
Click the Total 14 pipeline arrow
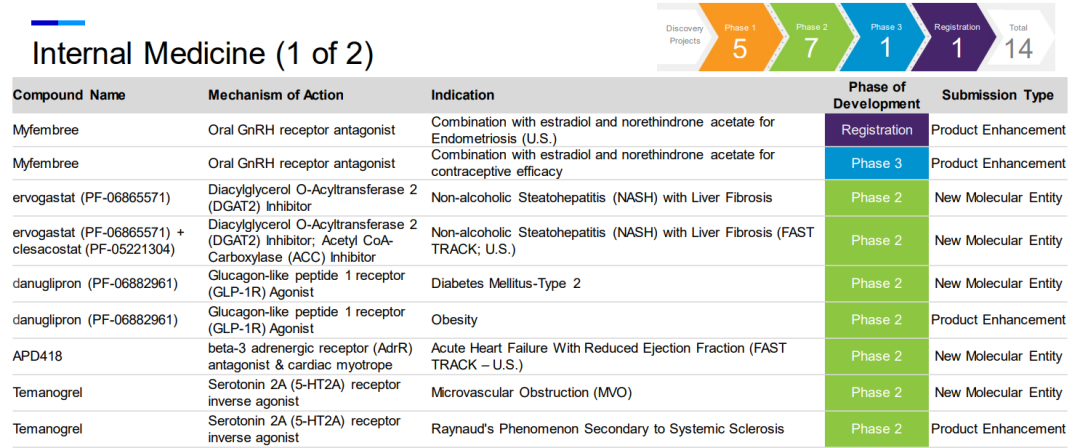[1020, 38]
